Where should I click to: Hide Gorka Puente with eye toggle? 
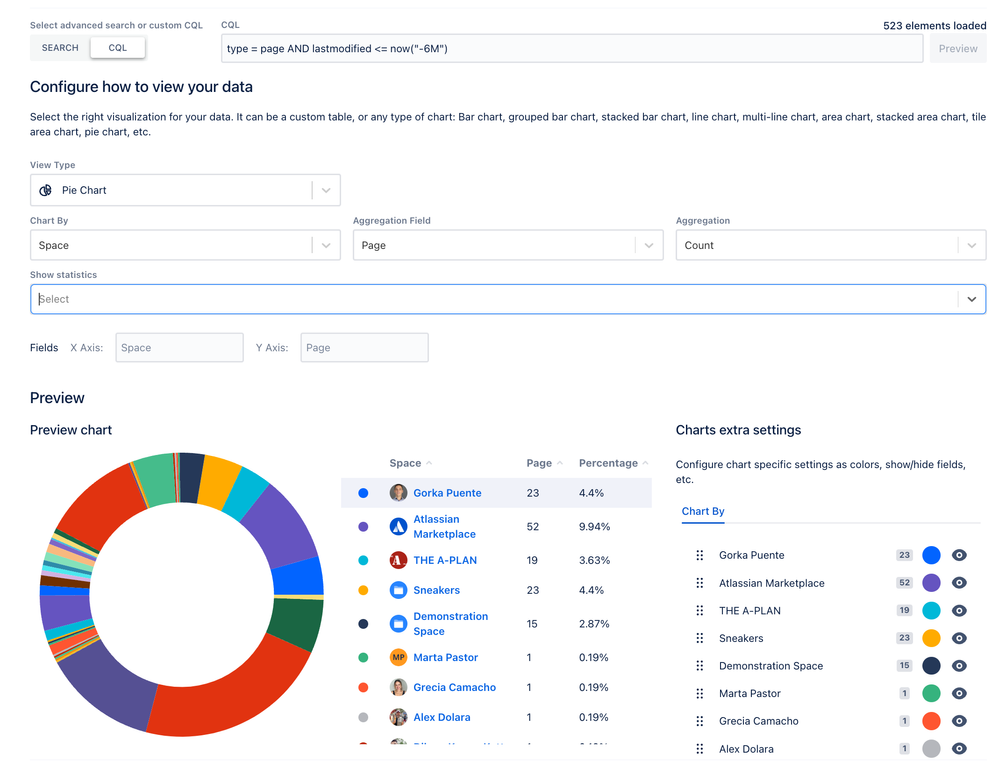point(959,555)
